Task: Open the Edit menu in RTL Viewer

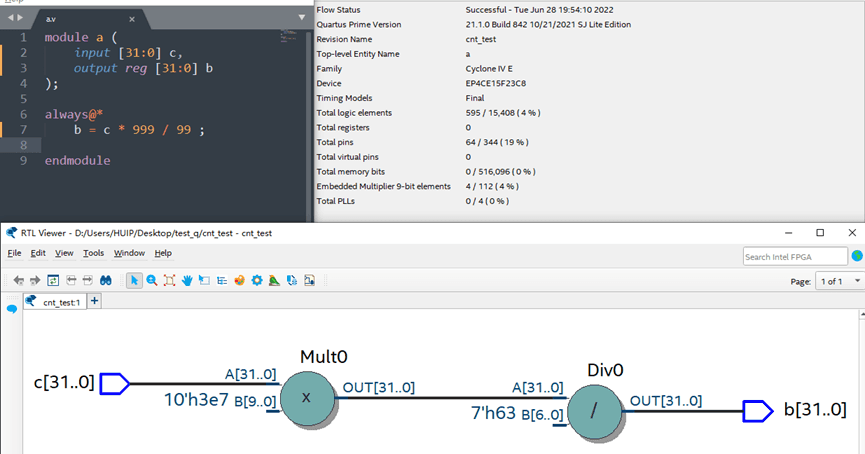Action: [38, 253]
